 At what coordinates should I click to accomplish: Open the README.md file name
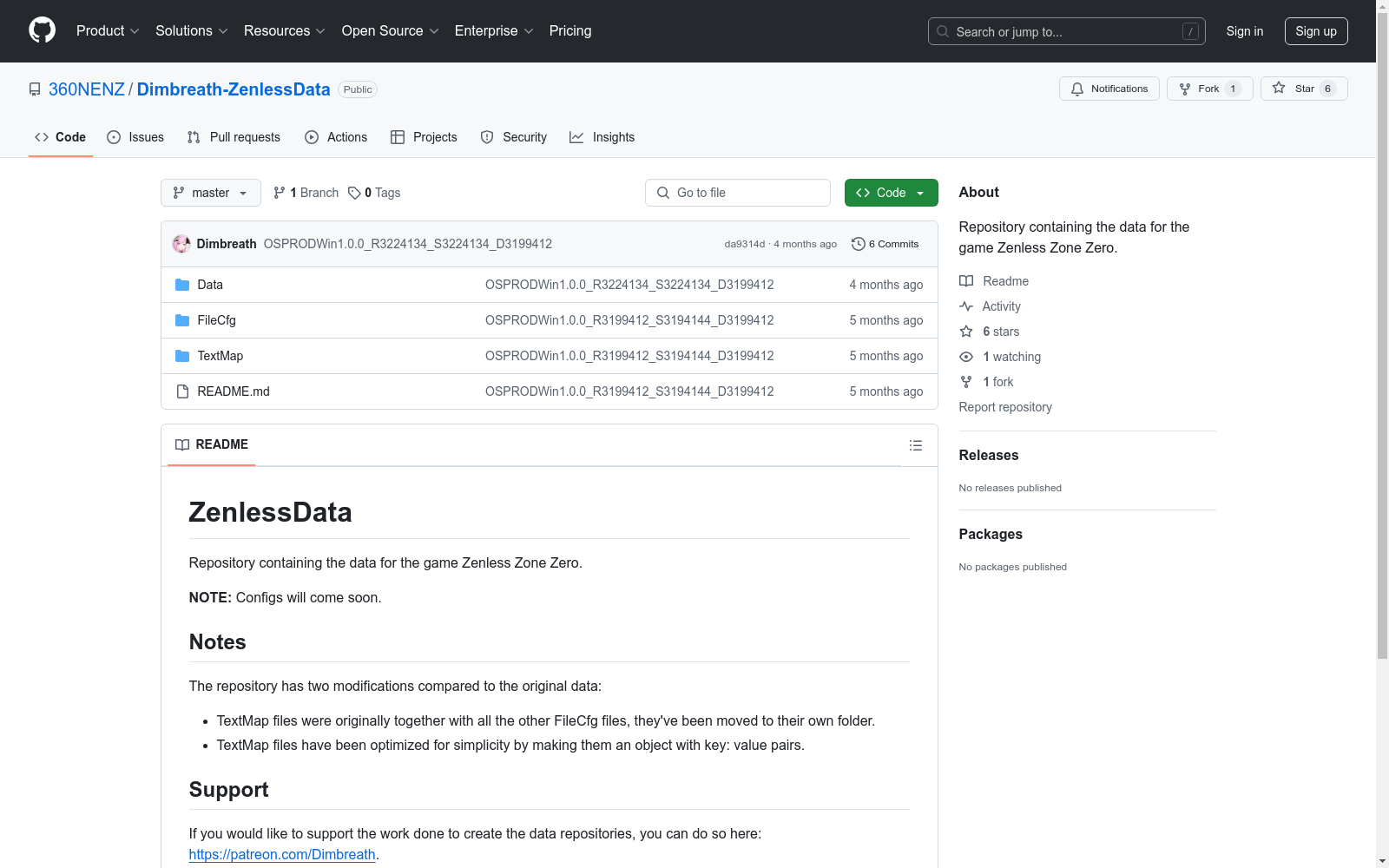coord(234,391)
